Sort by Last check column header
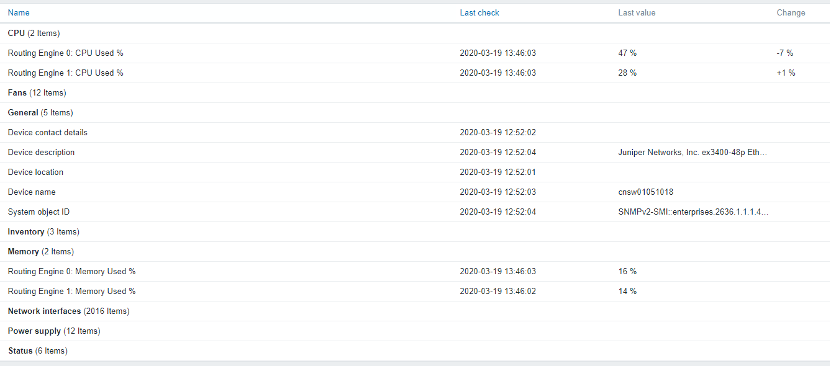The height and width of the screenshot is (366, 830). click(x=479, y=13)
